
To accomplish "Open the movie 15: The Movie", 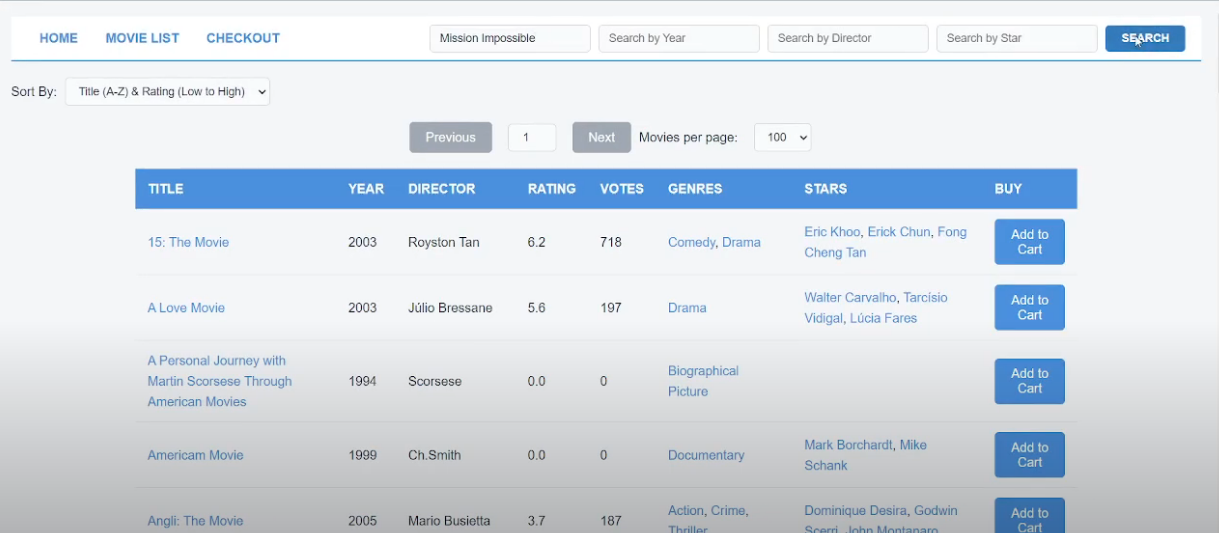I will pyautogui.click(x=188, y=242).
